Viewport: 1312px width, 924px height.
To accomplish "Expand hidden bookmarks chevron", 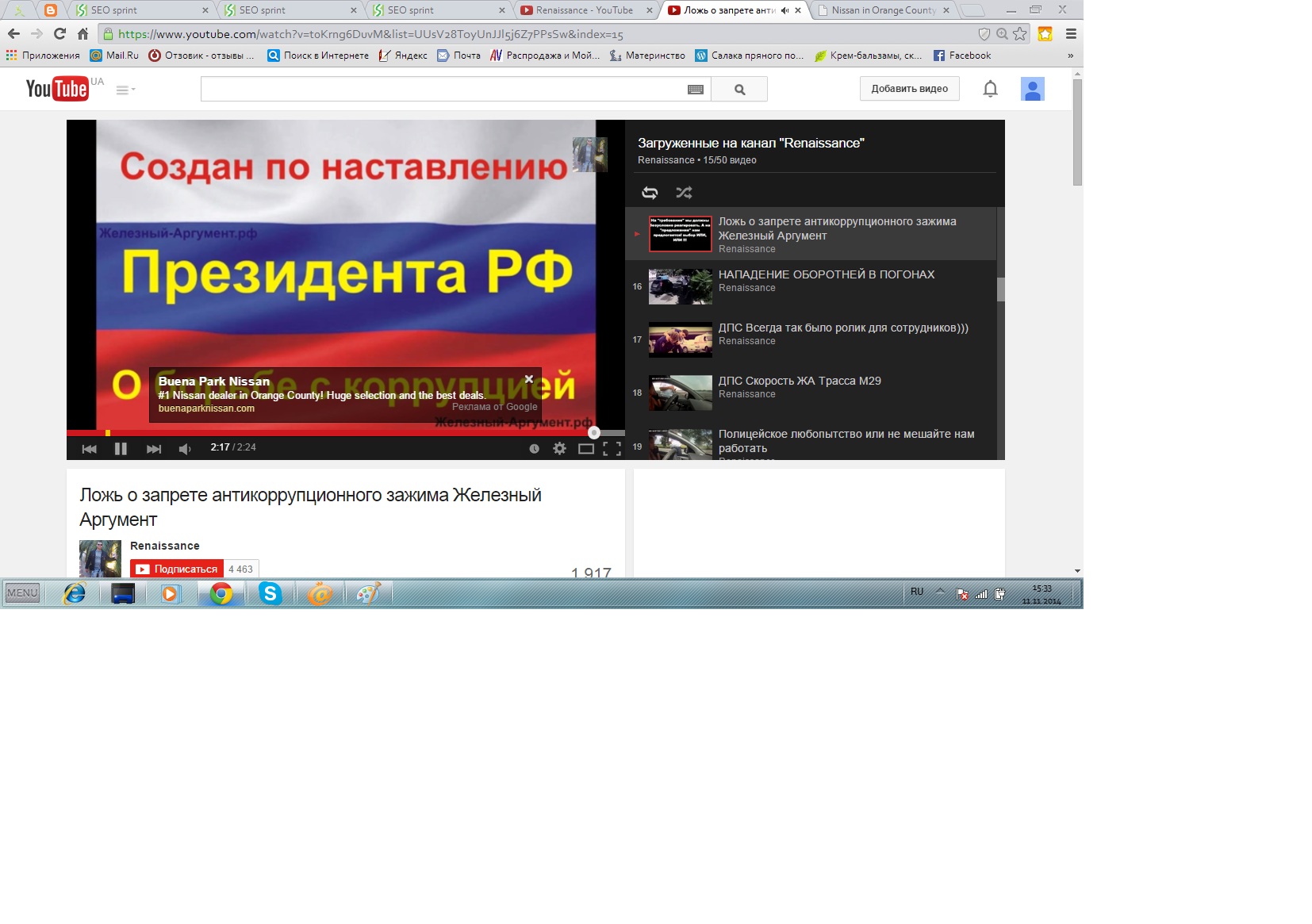I will click(1070, 56).
